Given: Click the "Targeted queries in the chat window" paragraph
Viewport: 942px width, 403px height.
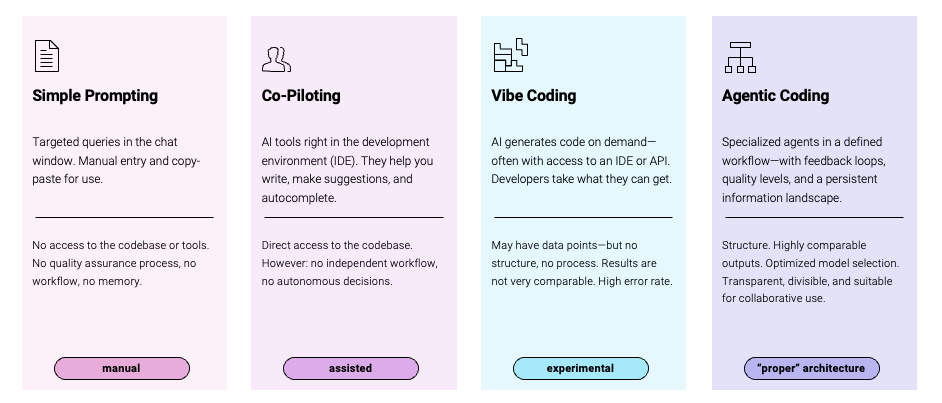Looking at the screenshot, I should coord(116,160).
